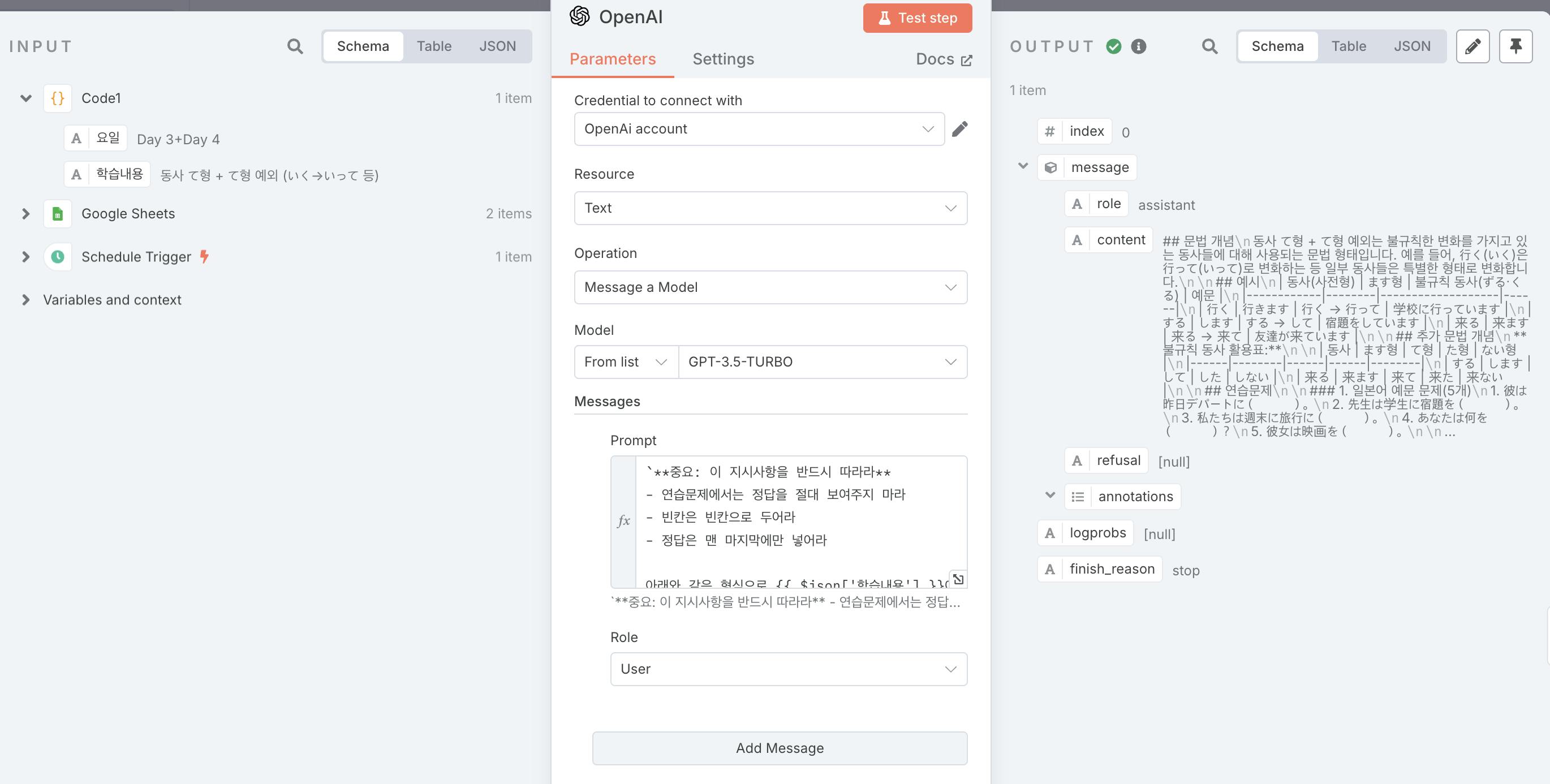Viewport: 1550px width, 784px height.
Task: Edit the credential with pencil icon
Action: (x=960, y=129)
